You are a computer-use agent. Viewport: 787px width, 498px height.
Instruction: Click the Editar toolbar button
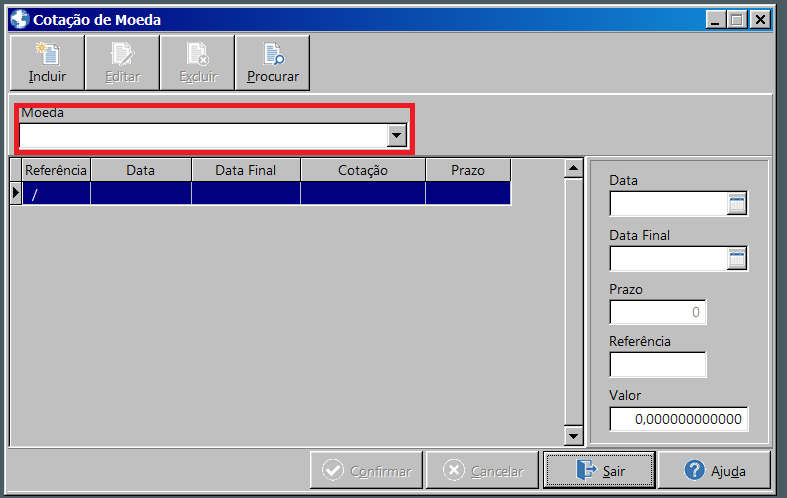pyautogui.click(x=122, y=63)
